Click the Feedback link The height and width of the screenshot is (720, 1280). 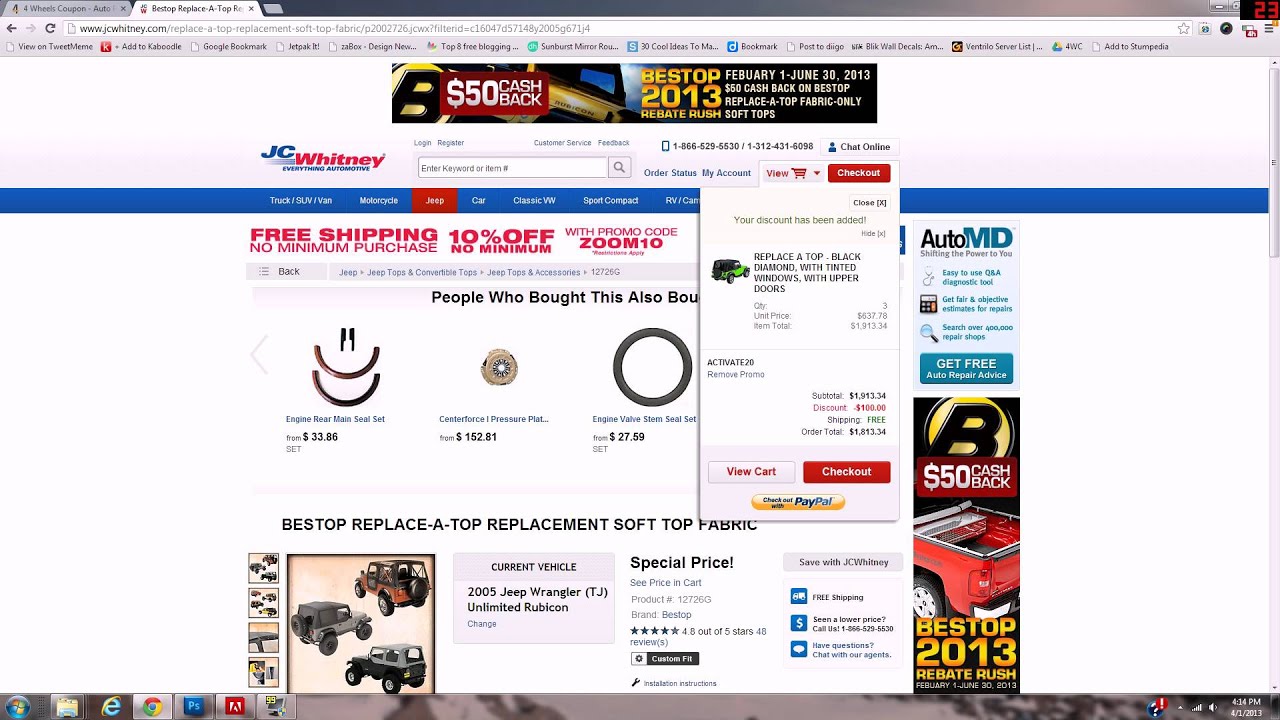[614, 143]
